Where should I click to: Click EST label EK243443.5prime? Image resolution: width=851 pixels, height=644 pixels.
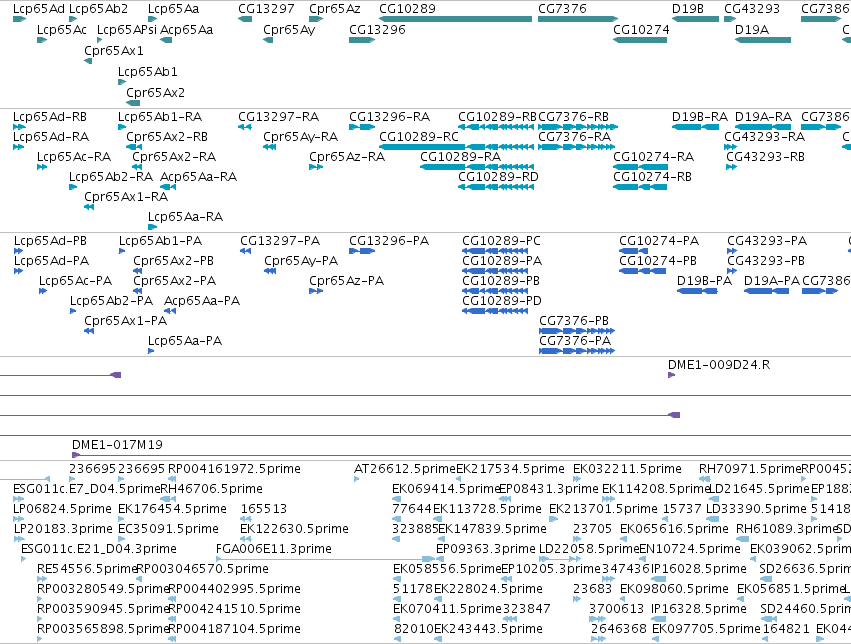[x=488, y=629]
